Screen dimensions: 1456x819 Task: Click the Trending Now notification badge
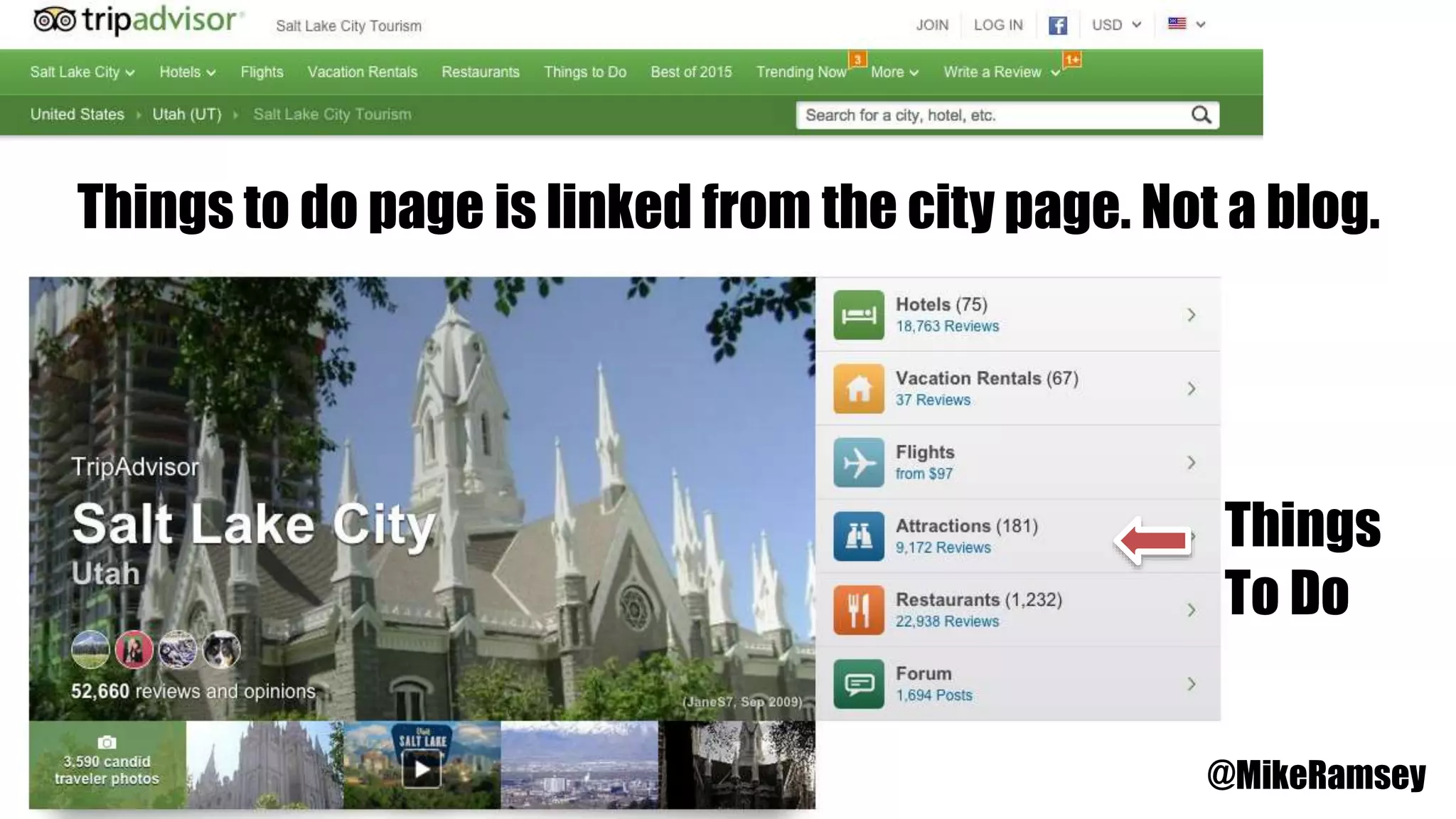click(858, 60)
